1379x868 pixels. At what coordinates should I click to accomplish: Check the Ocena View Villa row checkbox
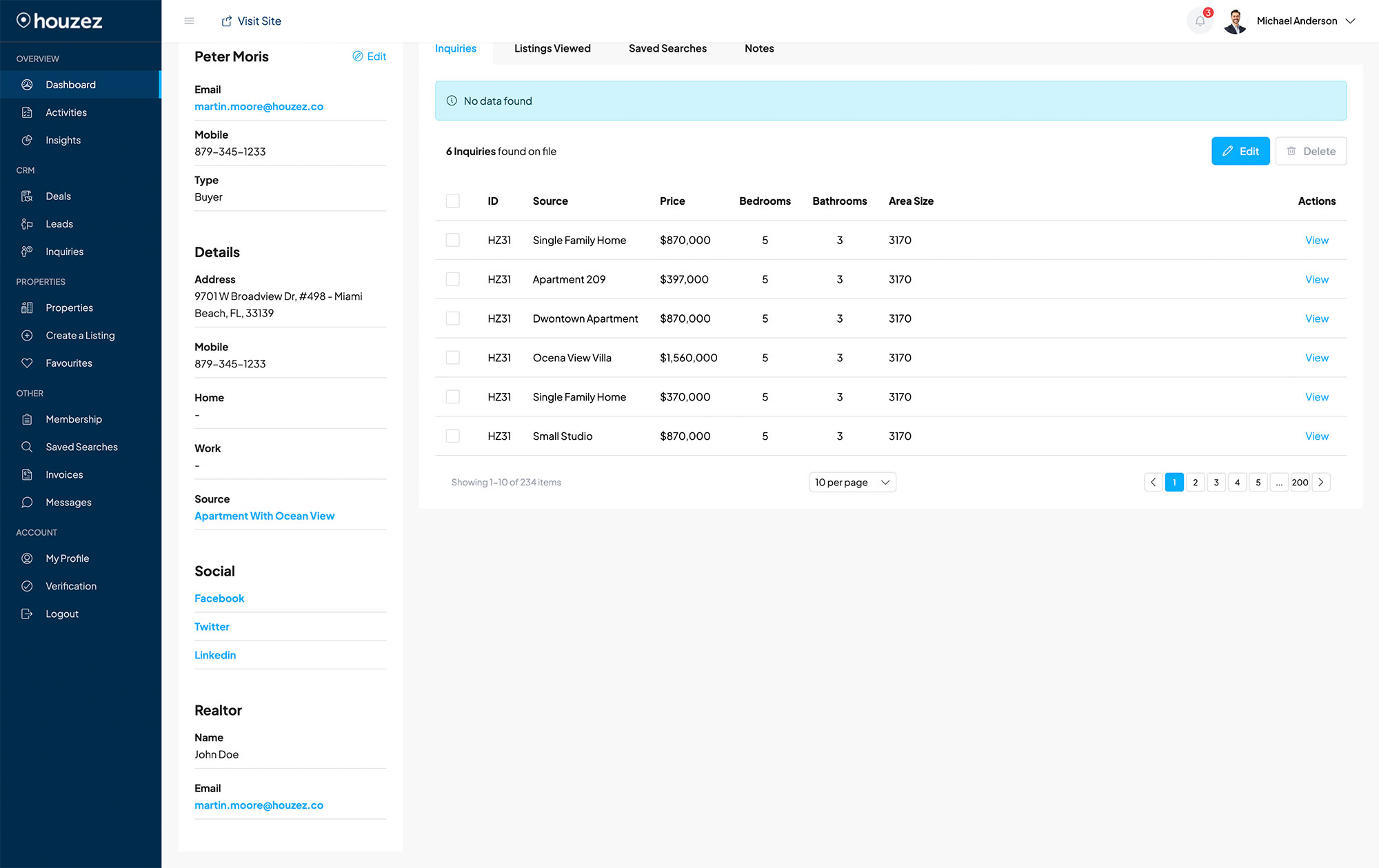(x=453, y=358)
